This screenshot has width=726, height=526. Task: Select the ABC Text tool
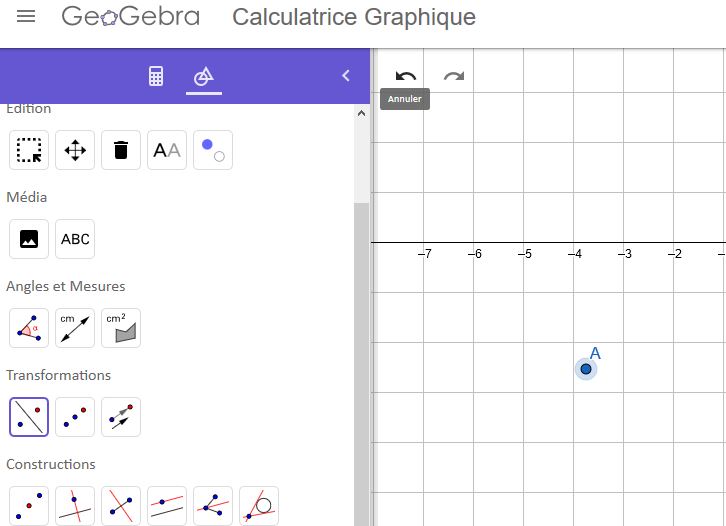coord(75,239)
